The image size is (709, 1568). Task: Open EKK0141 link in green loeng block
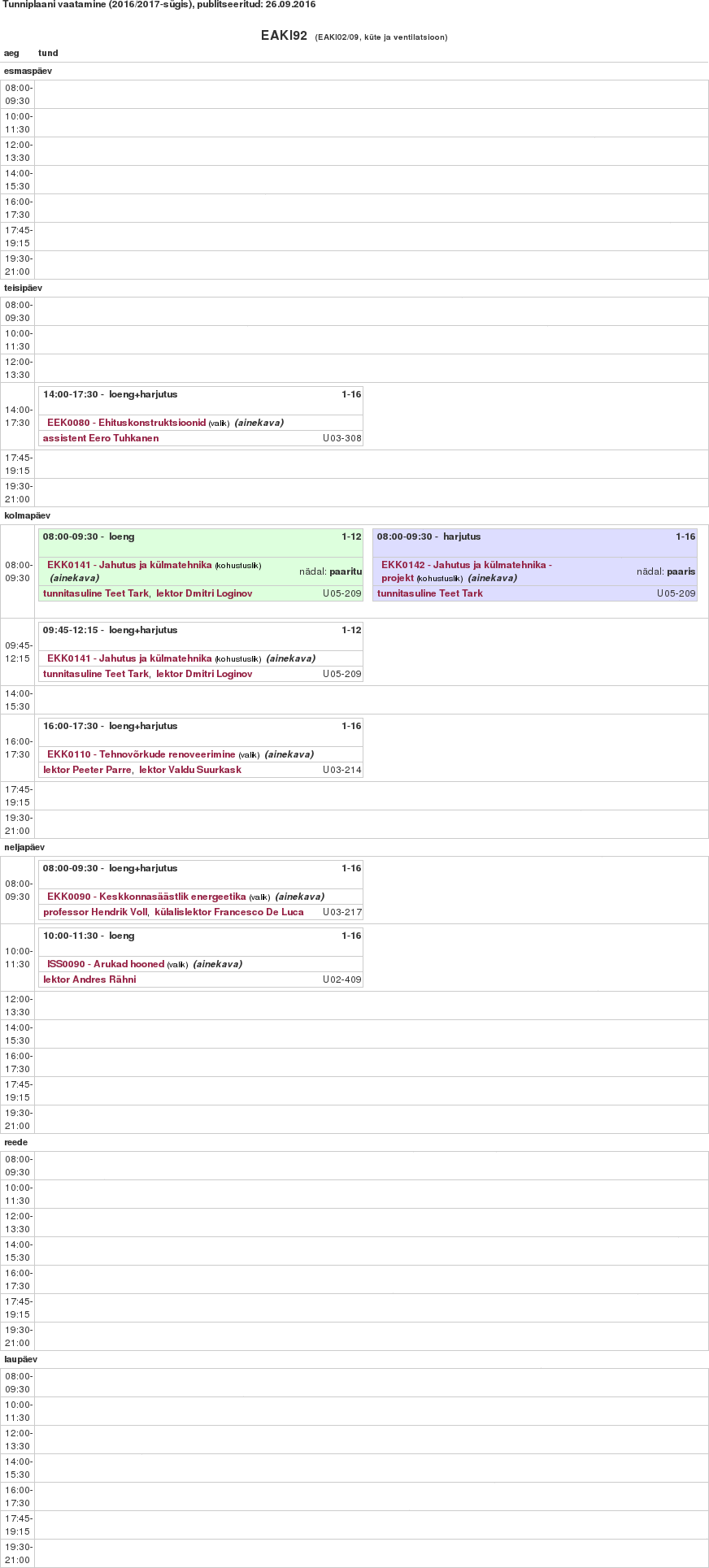point(129,565)
